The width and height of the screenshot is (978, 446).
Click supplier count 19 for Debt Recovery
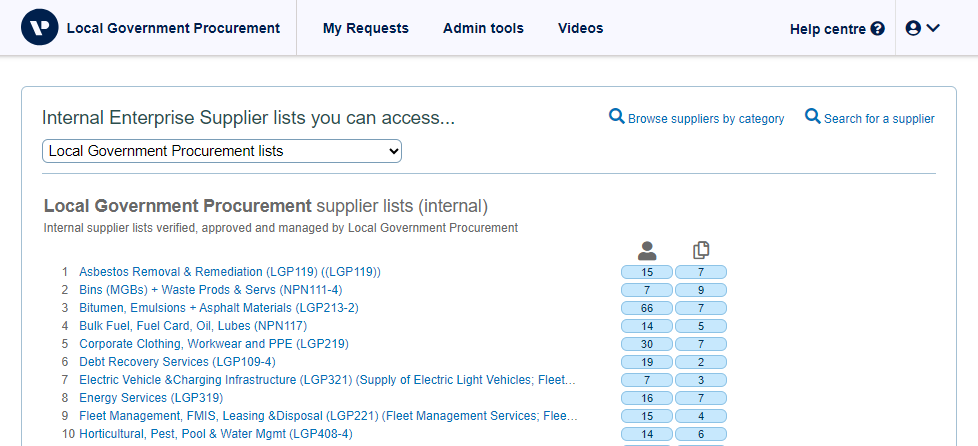coord(647,362)
